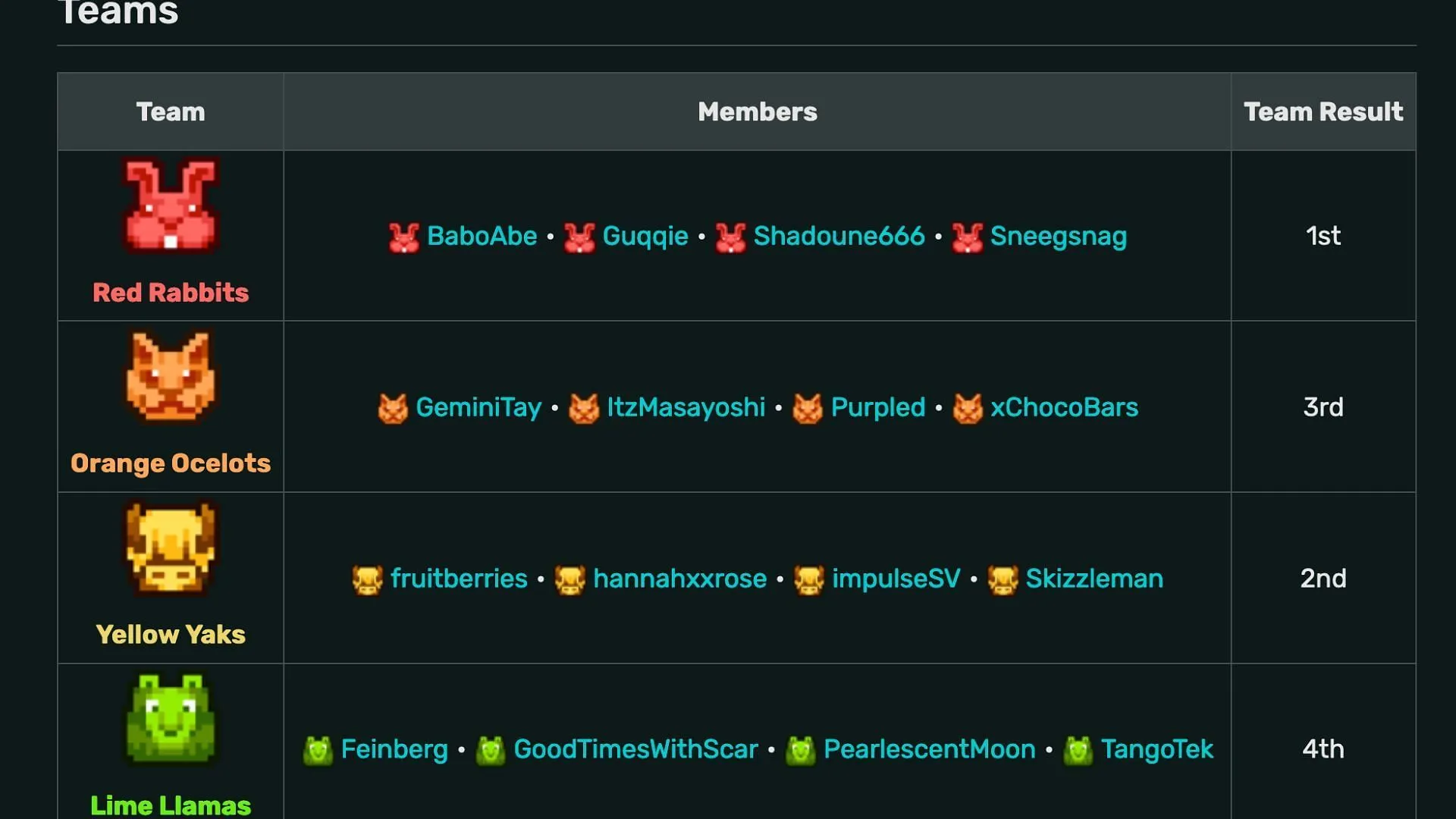Click the Lime Llamas team icon
The height and width of the screenshot is (819, 1456).
[171, 720]
